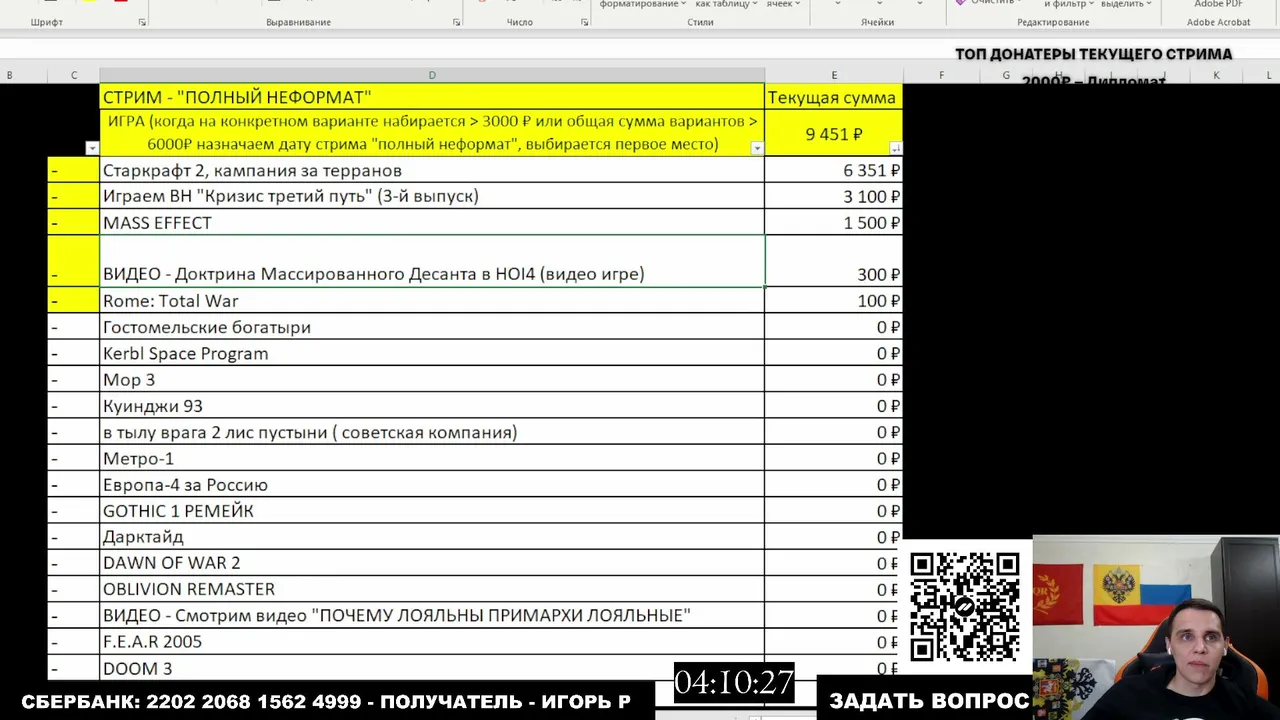This screenshot has width=1280, height=720.
Task: Select the 'OBLIVION REMASTER' cell
Action: pyautogui.click(x=432, y=589)
